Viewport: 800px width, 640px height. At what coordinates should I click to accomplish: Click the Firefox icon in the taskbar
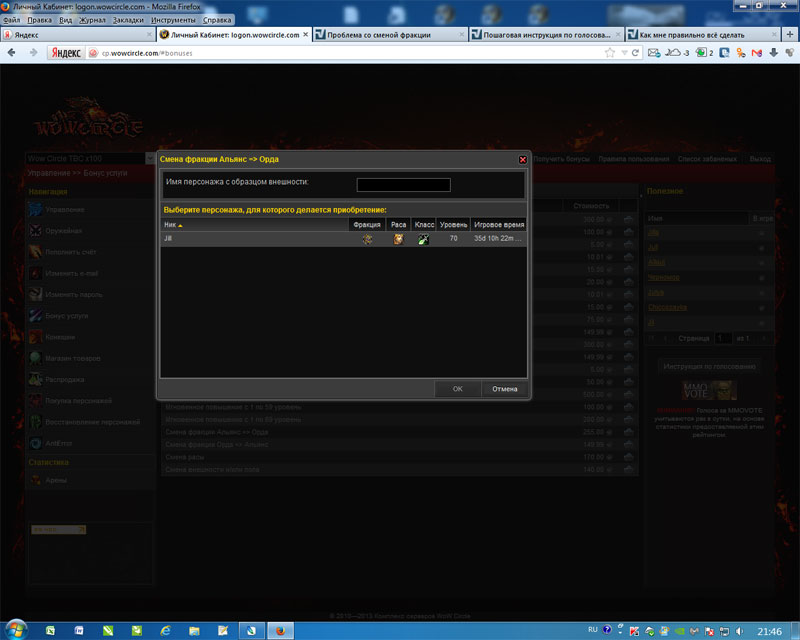tap(280, 630)
